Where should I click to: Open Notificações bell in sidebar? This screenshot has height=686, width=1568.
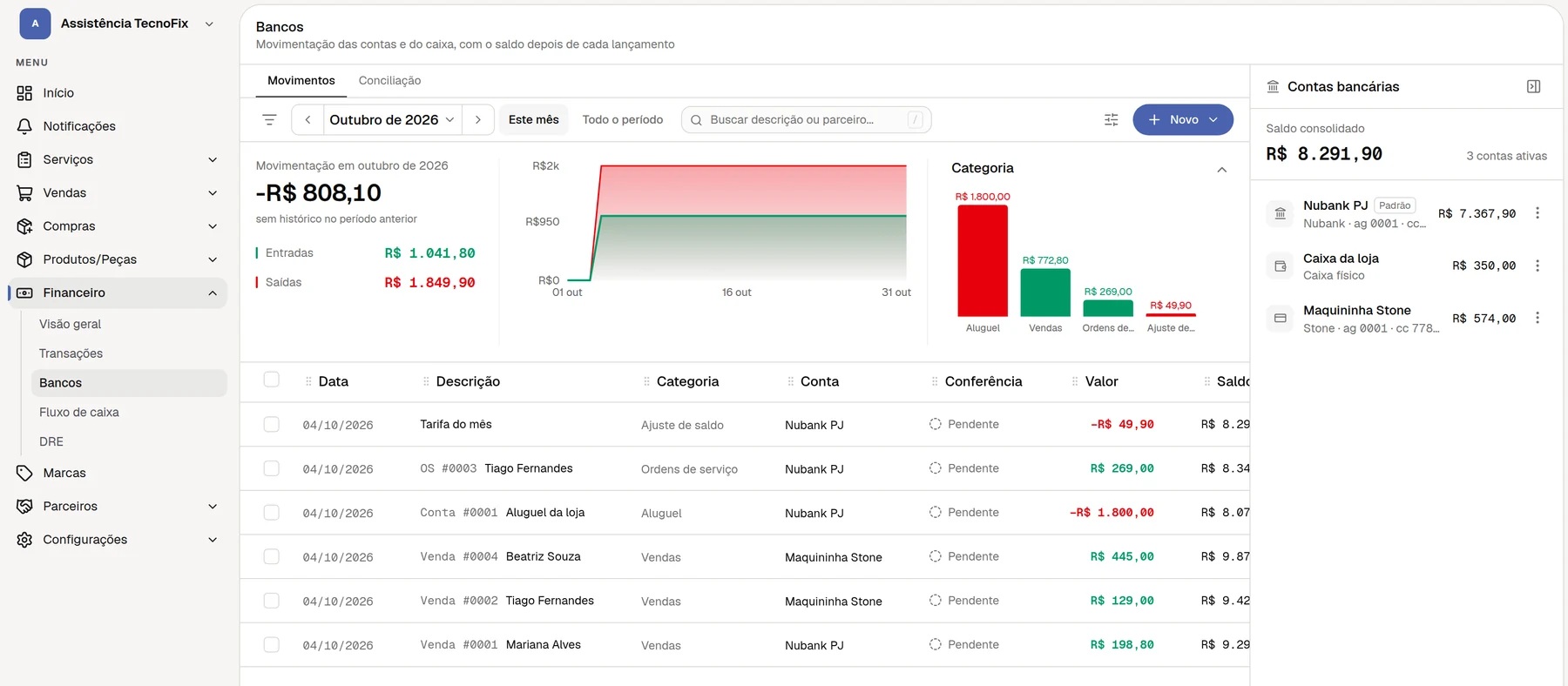click(x=118, y=126)
